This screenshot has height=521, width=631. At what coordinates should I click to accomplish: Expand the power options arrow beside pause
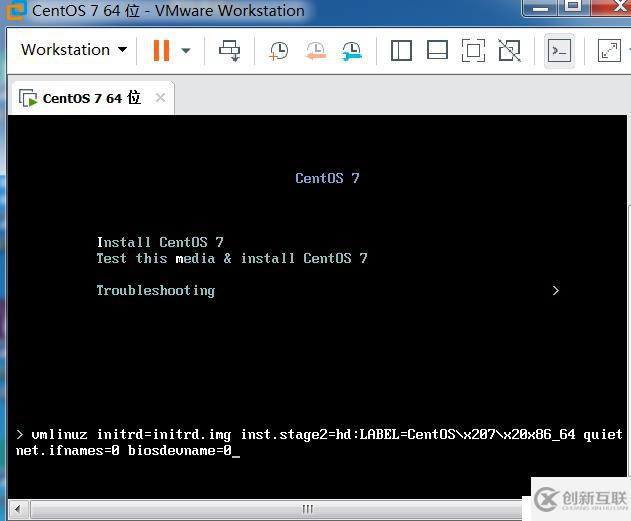186,51
